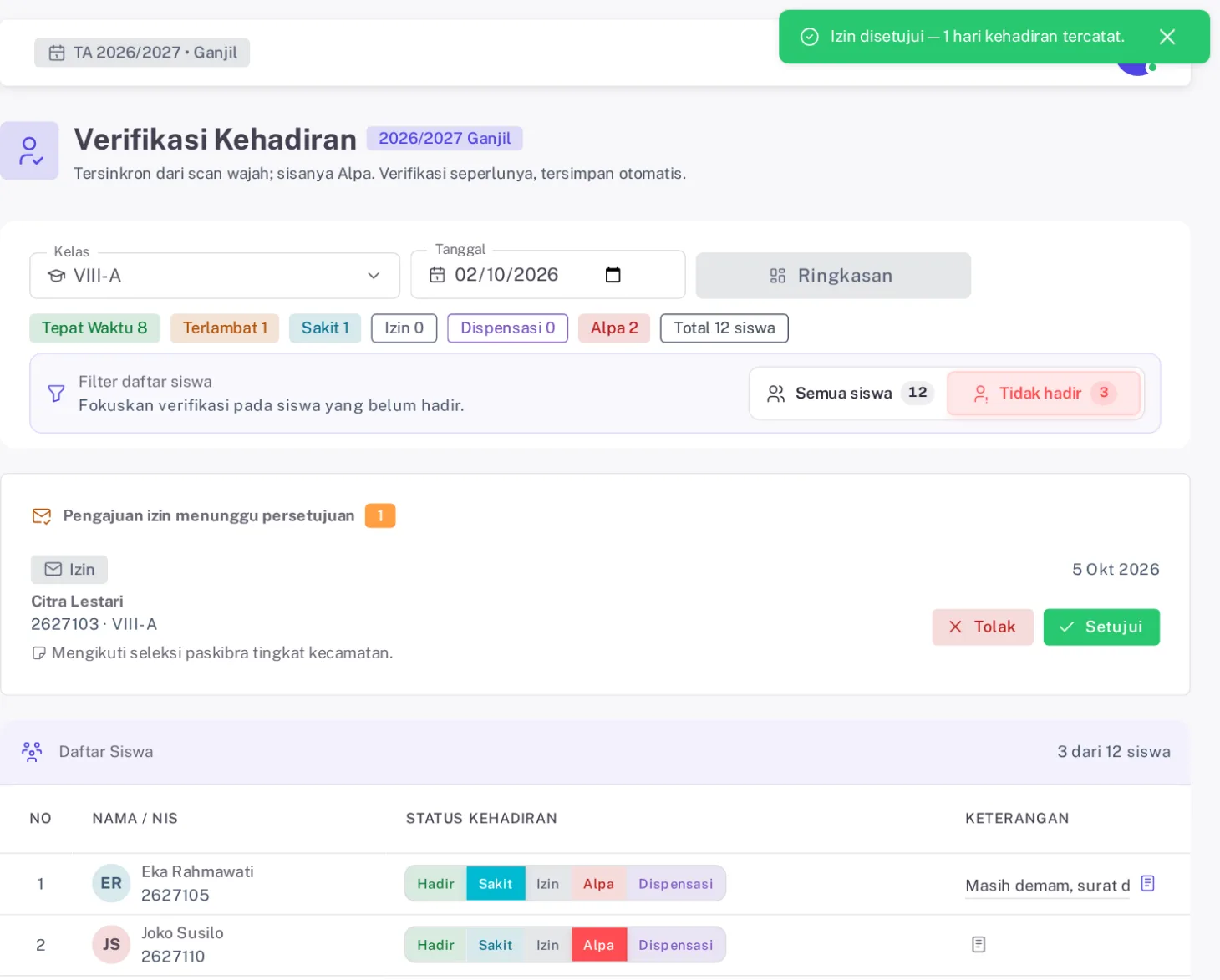Click the note icon in Joko Susilo's row

[979, 945]
